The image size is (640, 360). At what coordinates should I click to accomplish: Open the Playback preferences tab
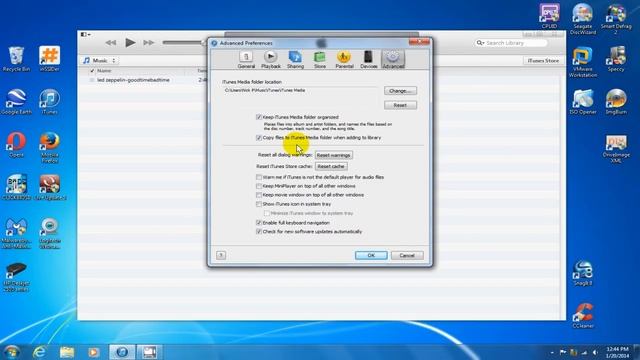click(271, 60)
